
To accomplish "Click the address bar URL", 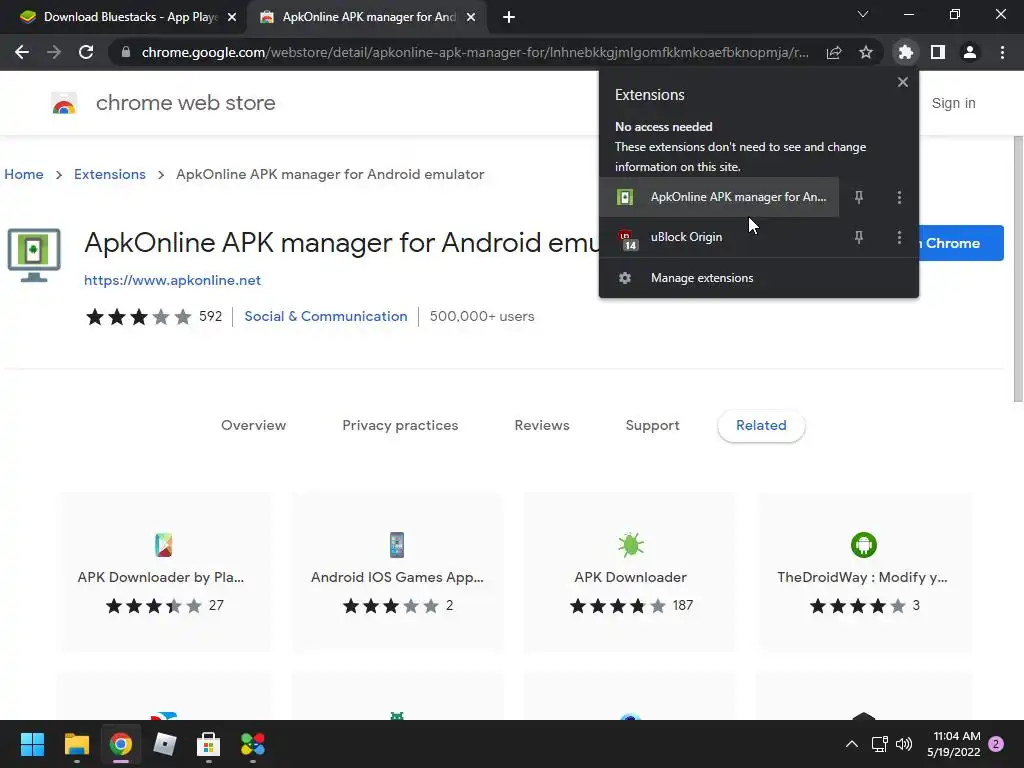I will click(x=475, y=52).
